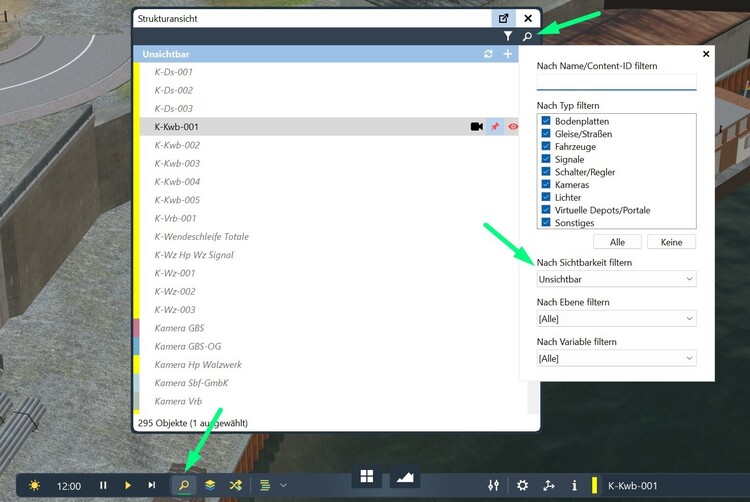Disable the Kameras type filter
750x502 pixels.
click(x=546, y=185)
